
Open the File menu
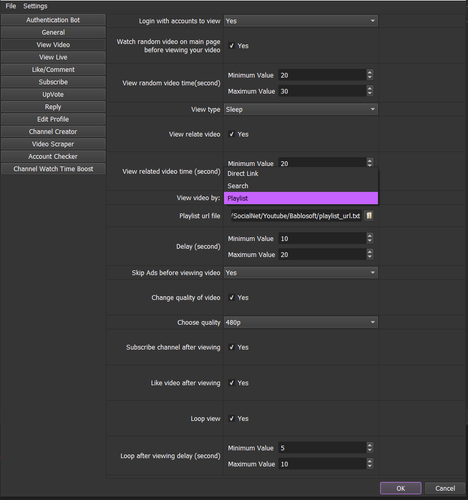[x=11, y=6]
